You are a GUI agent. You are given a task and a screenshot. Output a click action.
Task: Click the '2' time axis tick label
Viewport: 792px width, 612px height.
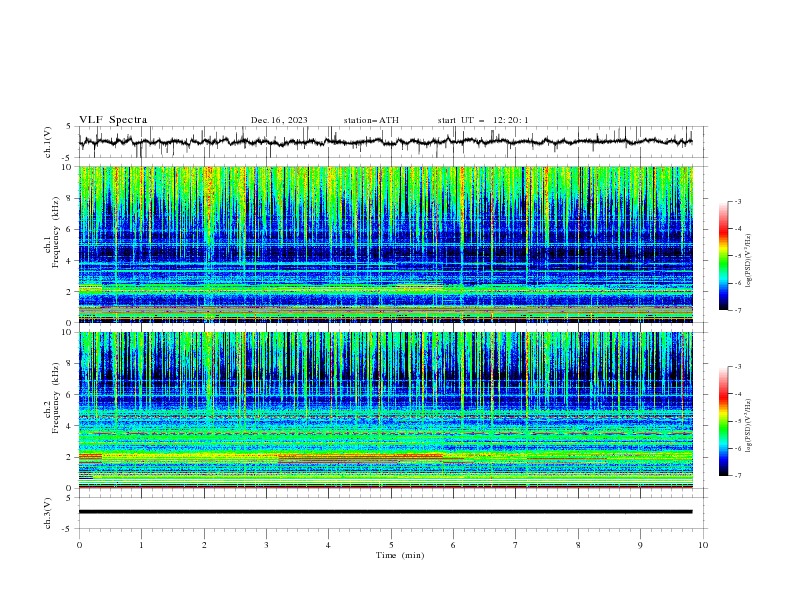[x=204, y=545]
